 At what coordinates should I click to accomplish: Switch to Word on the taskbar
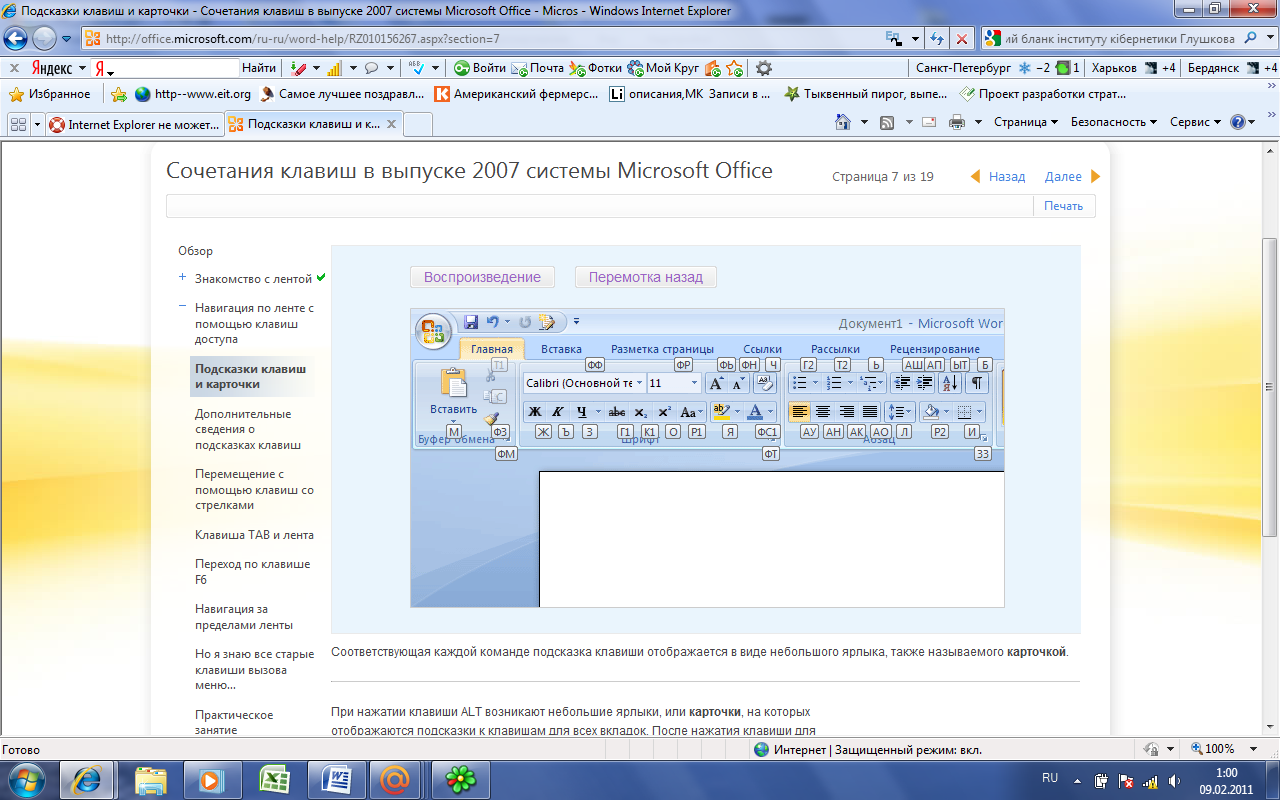tap(335, 779)
